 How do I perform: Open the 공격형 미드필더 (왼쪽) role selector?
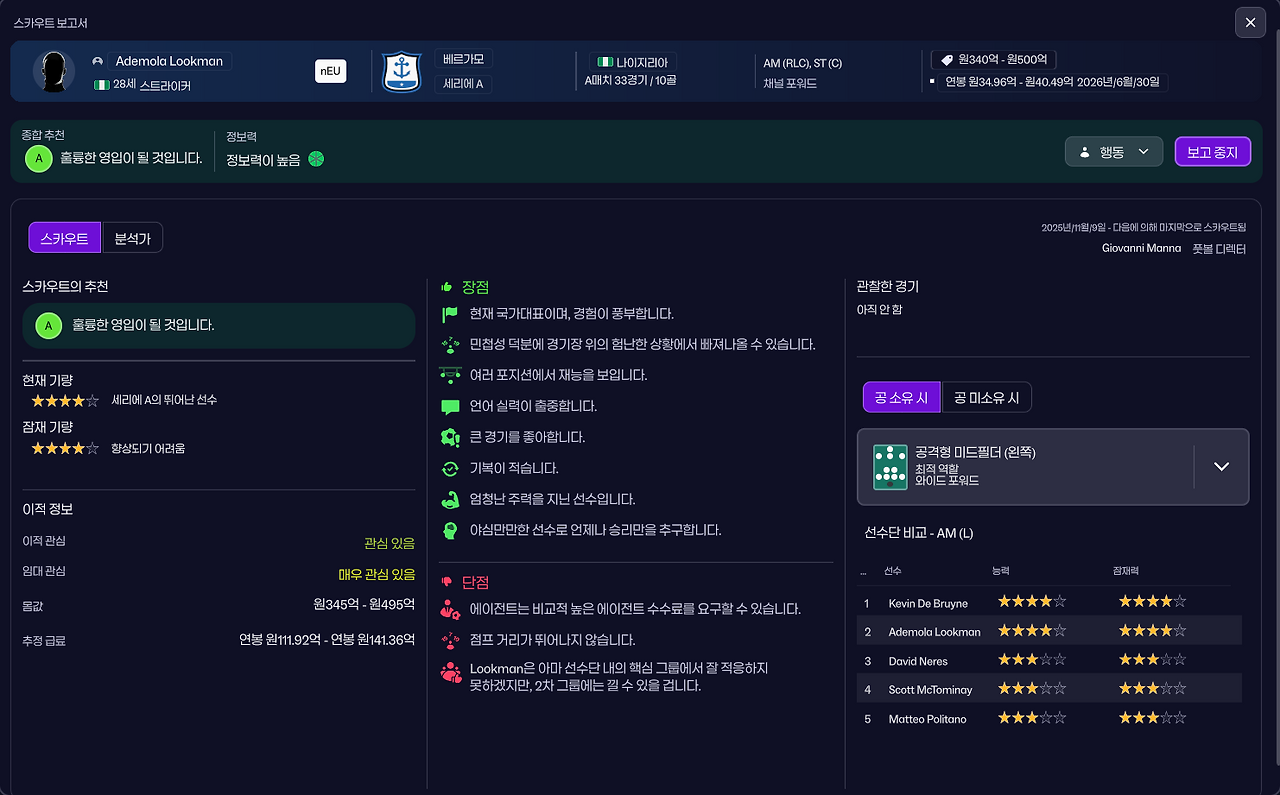pyautogui.click(x=1053, y=467)
